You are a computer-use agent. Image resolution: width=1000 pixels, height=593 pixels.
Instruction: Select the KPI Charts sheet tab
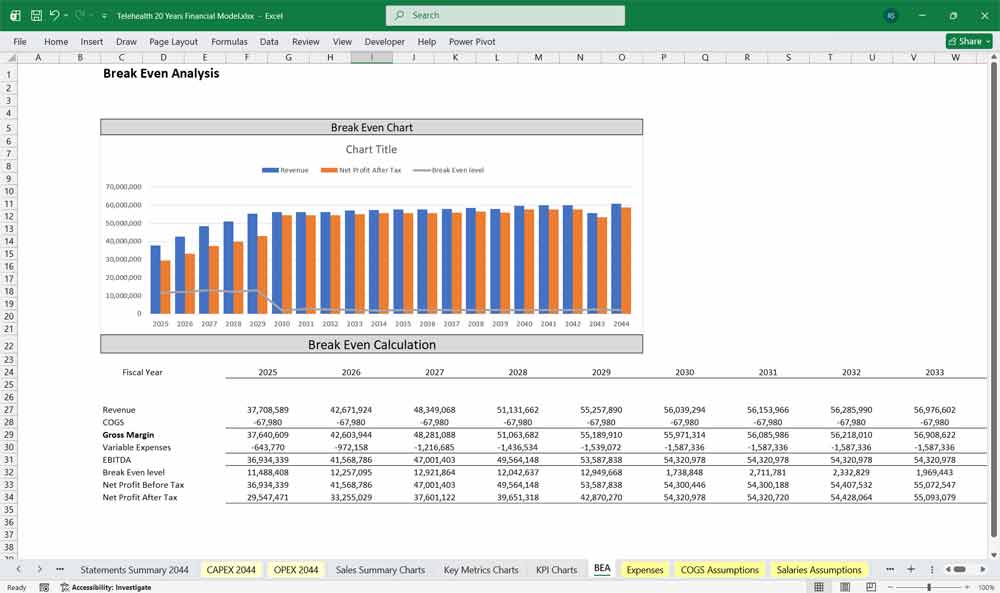[556, 568]
